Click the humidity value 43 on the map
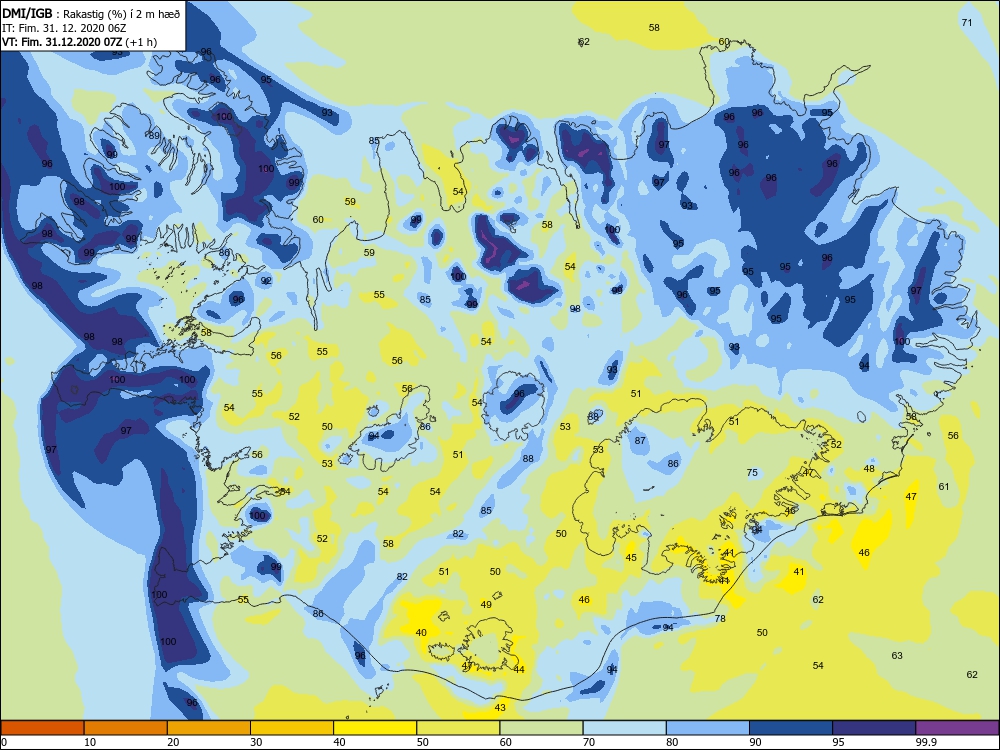Screen dimensions: 1000x750 500,707
